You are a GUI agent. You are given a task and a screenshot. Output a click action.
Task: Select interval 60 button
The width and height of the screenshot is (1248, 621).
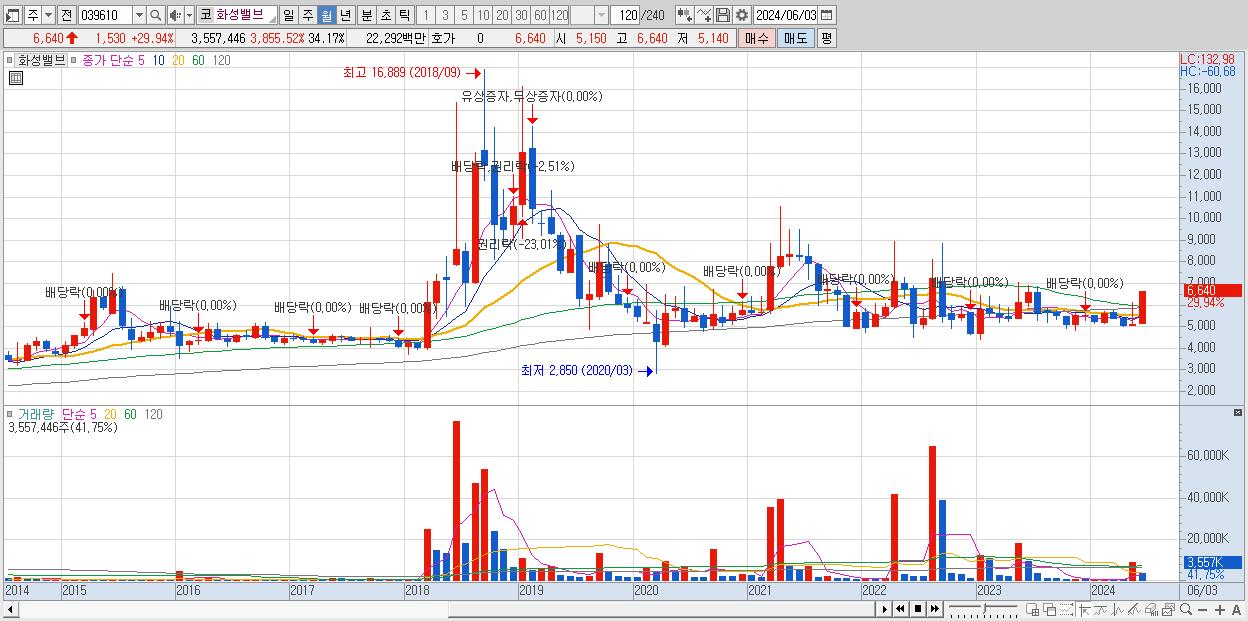[540, 15]
